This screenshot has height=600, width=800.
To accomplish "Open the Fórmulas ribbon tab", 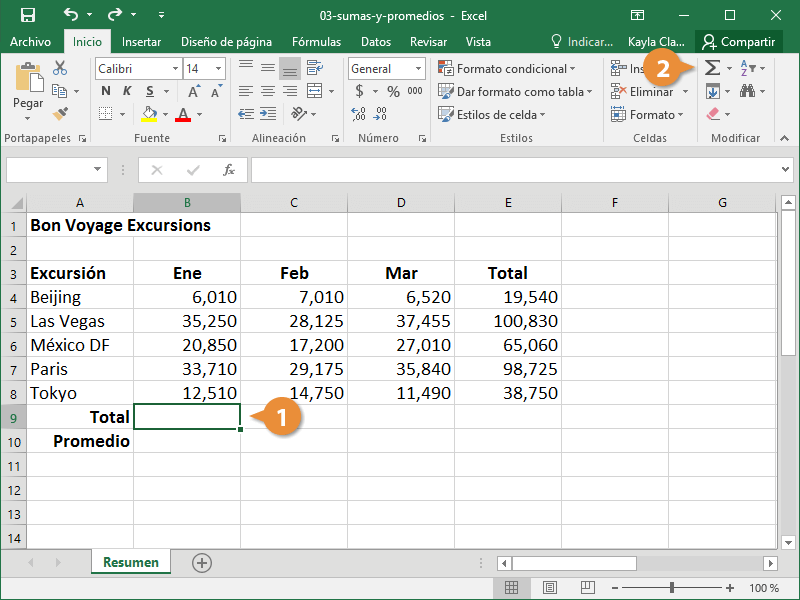I will [x=316, y=42].
